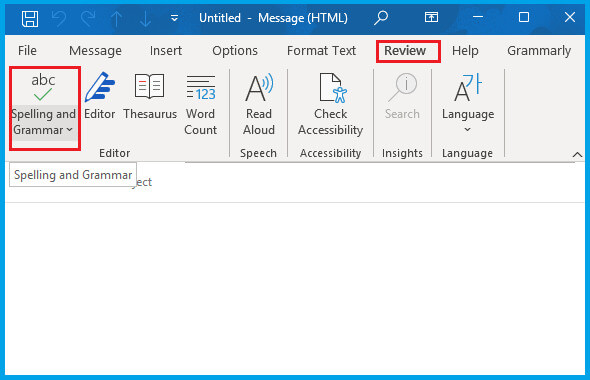Save the message with the disk icon

pyautogui.click(x=30, y=18)
